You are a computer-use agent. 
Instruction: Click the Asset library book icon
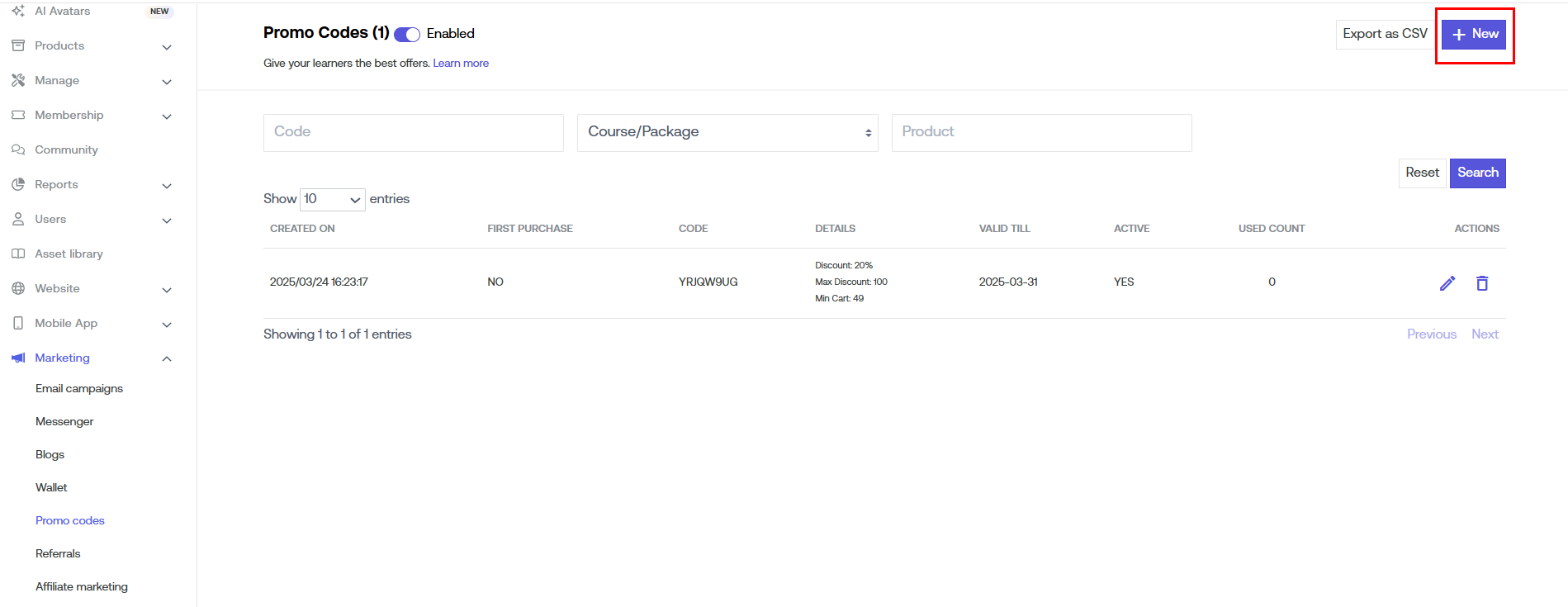[18, 254]
